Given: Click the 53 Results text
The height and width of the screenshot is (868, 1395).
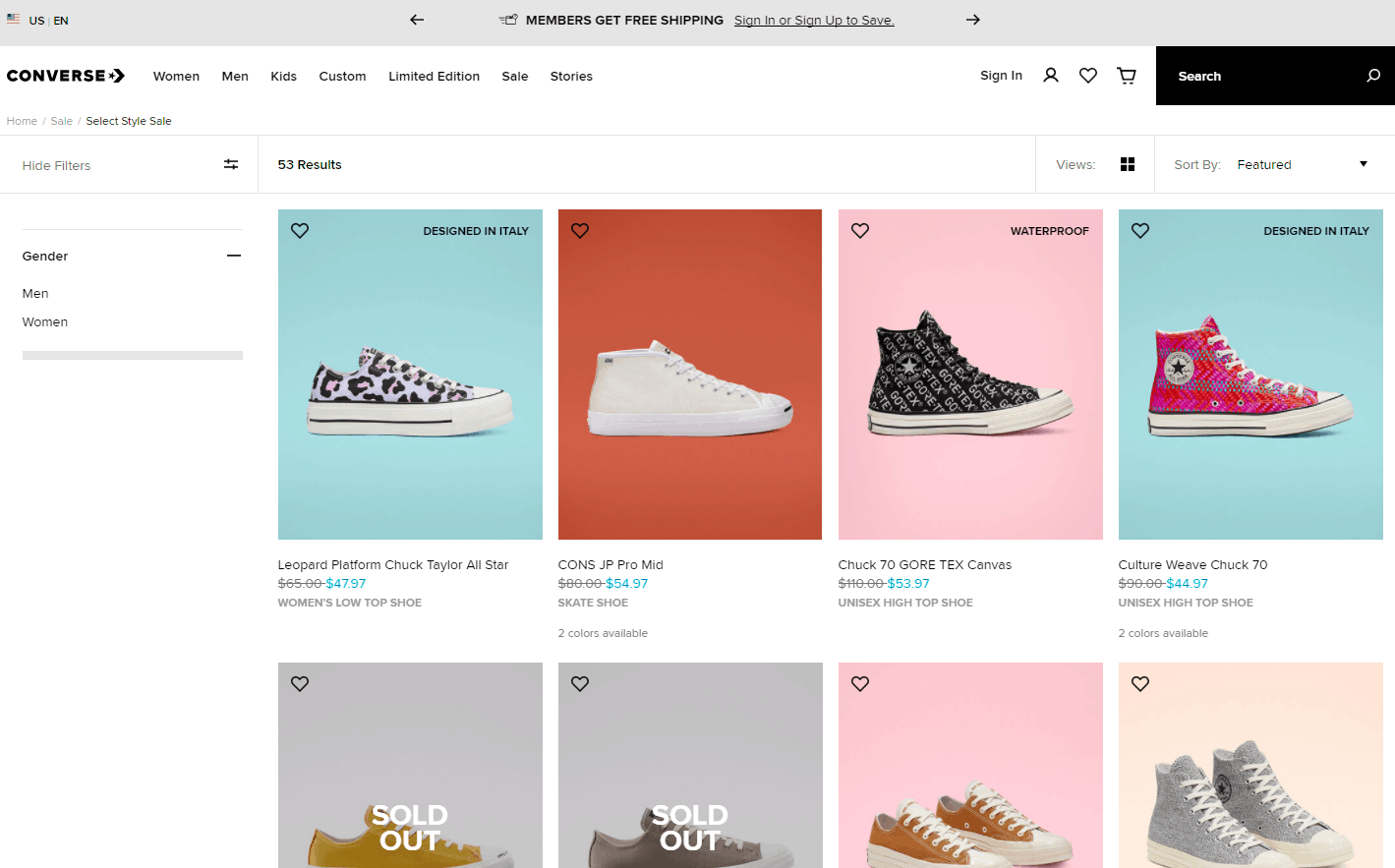Looking at the screenshot, I should tap(310, 164).
